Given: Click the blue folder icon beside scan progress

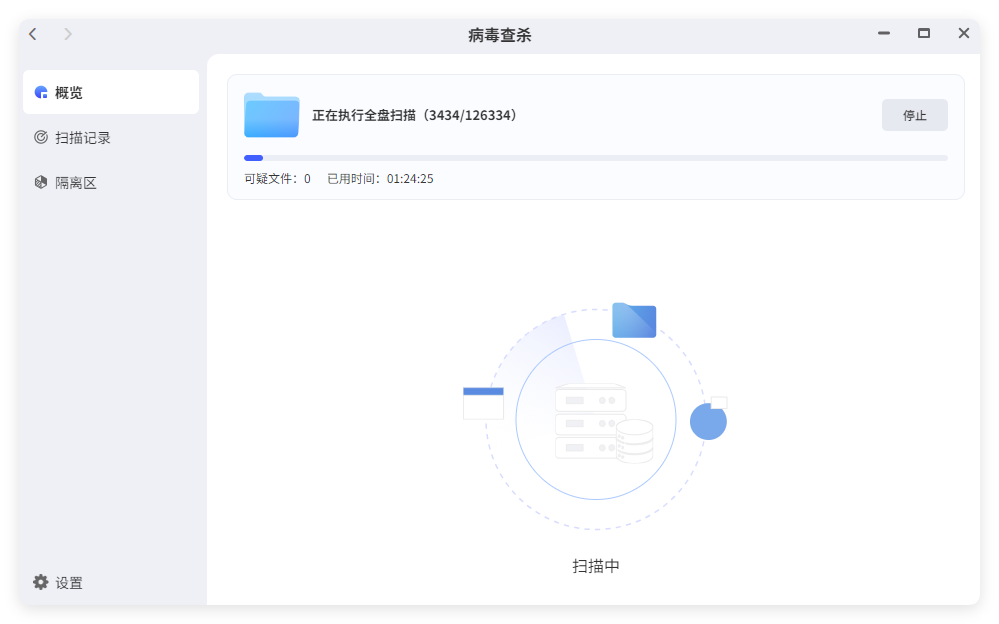Looking at the screenshot, I should coord(271,115).
